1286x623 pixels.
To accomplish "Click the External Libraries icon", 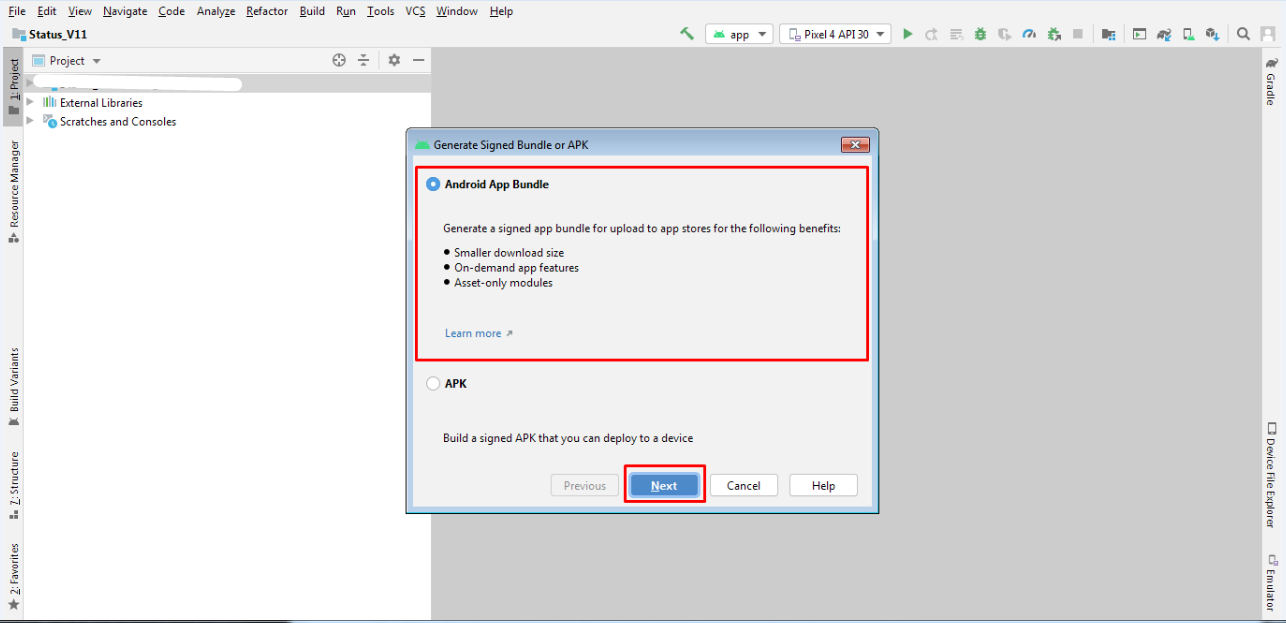I will pyautogui.click(x=49, y=102).
